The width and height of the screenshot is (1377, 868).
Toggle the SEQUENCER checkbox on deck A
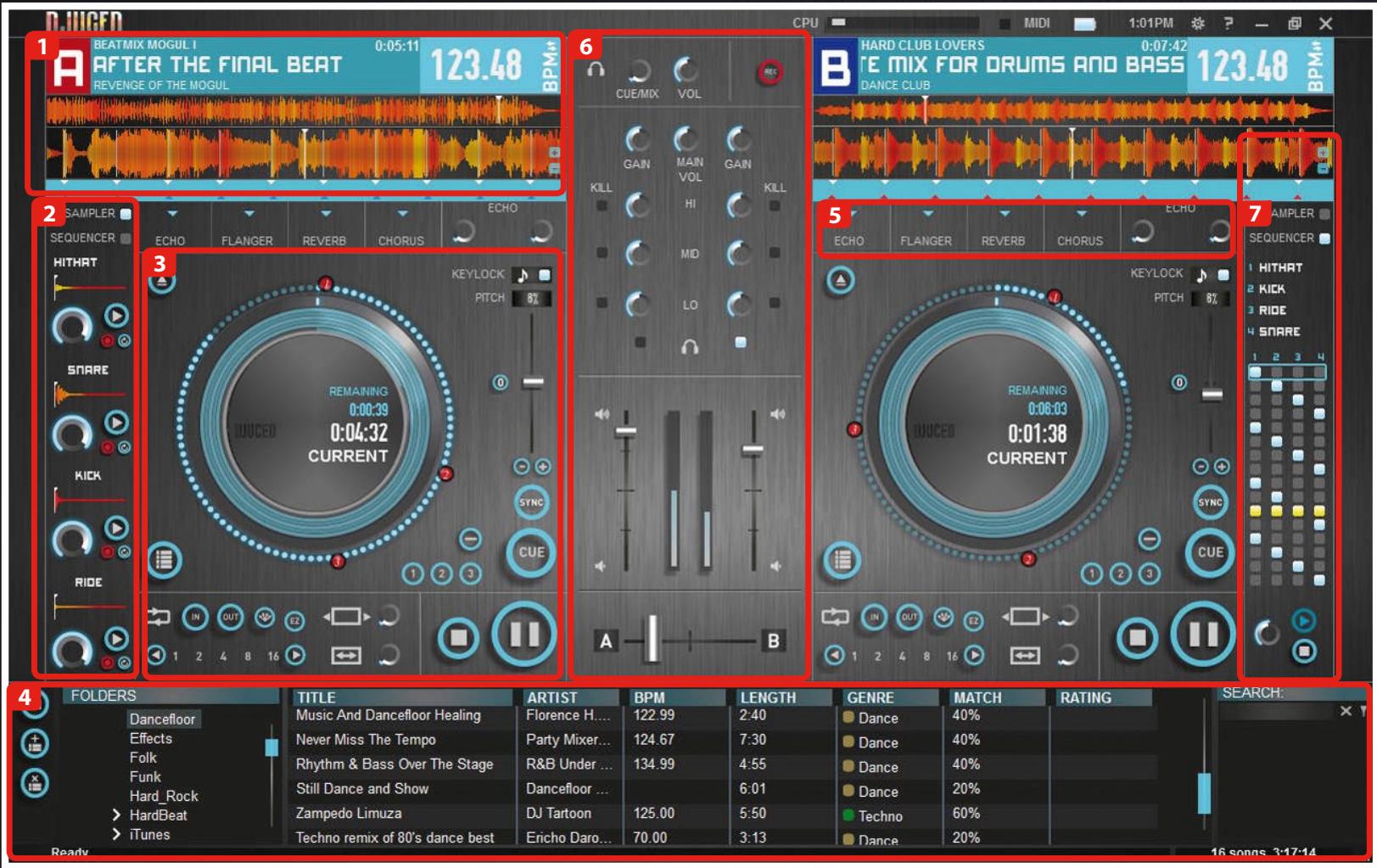click(126, 238)
